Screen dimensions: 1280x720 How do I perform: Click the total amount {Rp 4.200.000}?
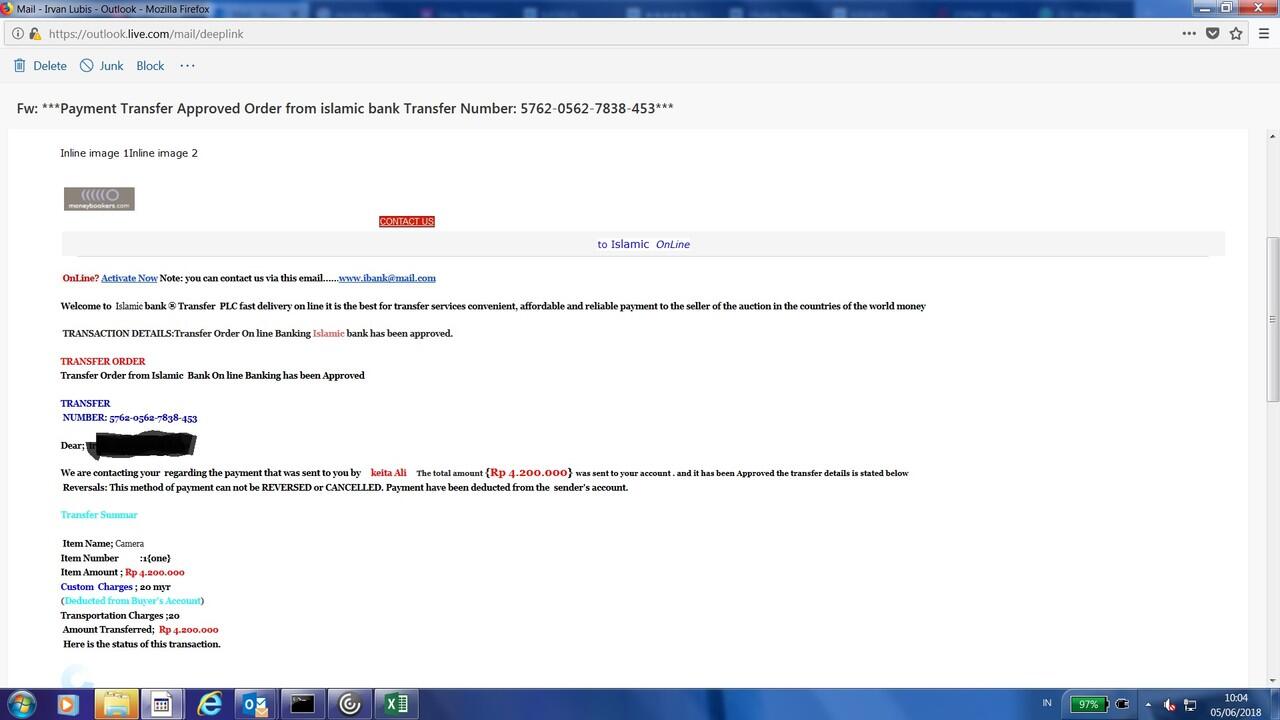(x=529, y=472)
